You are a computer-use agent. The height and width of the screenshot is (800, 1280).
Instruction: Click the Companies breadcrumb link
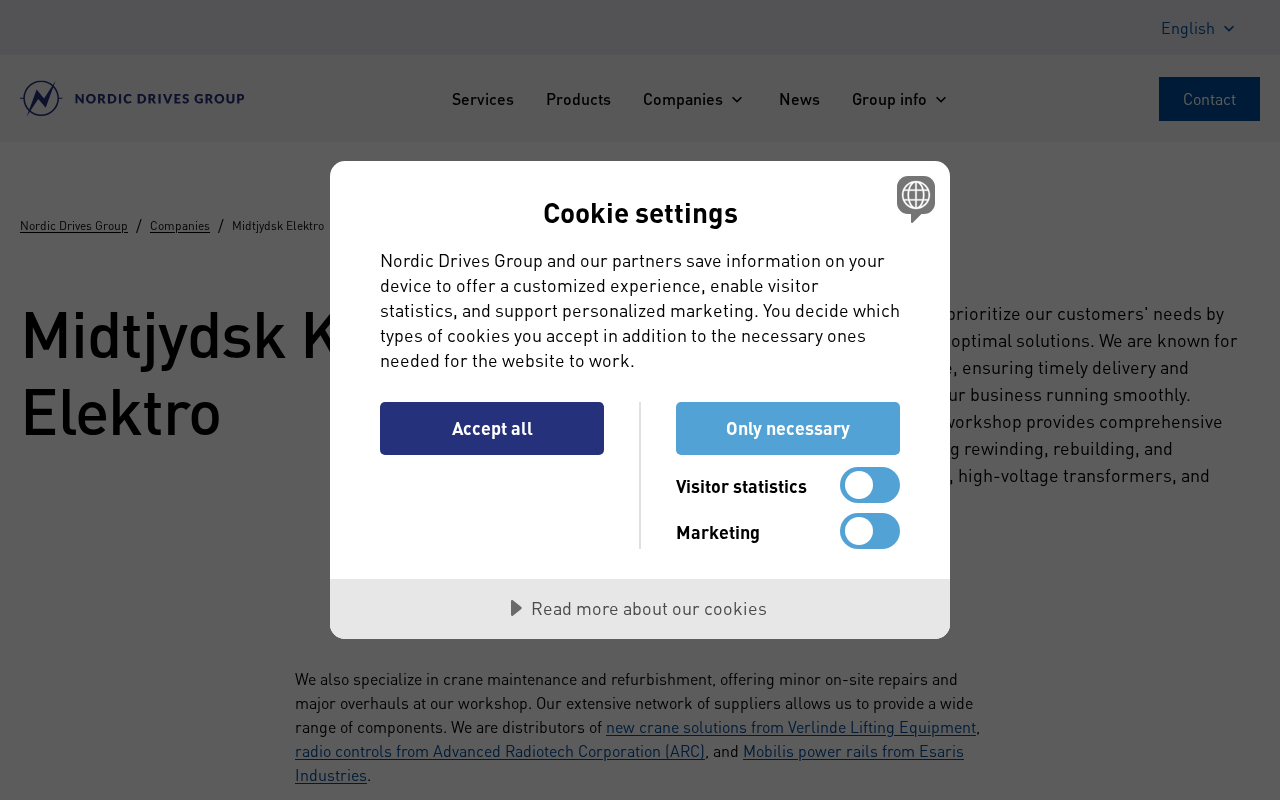tap(180, 226)
